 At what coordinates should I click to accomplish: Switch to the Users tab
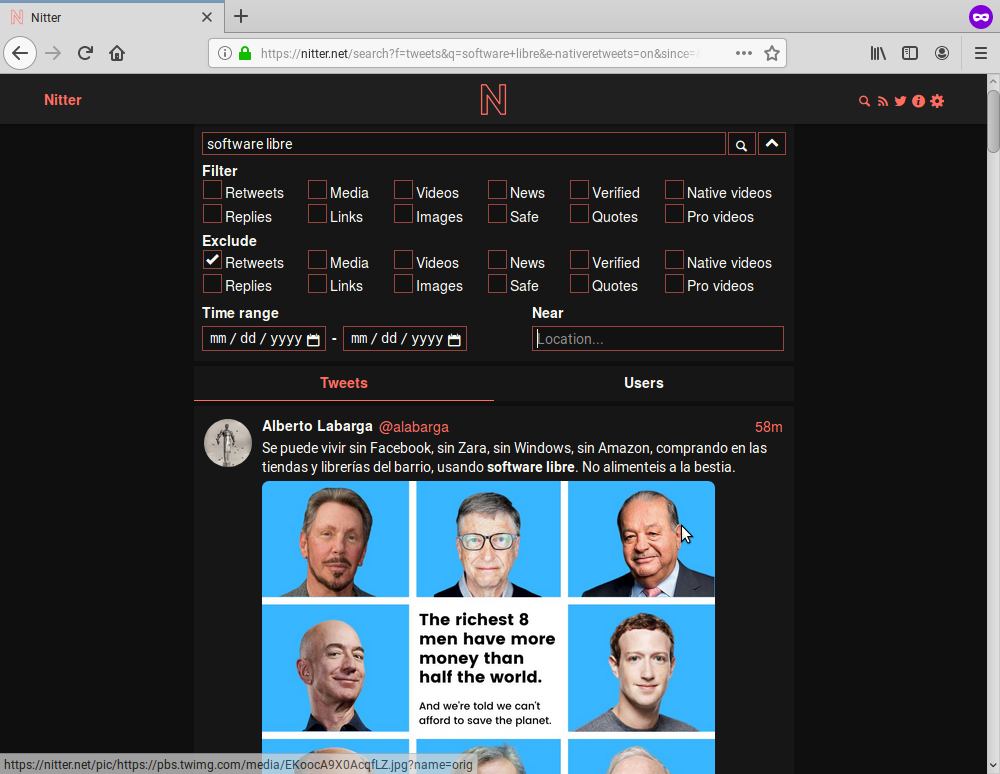click(643, 383)
